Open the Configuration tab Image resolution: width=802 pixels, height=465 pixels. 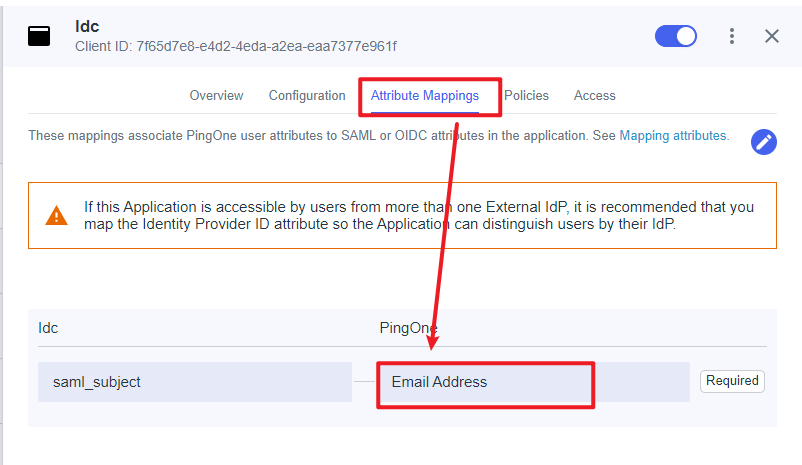pyautogui.click(x=307, y=96)
